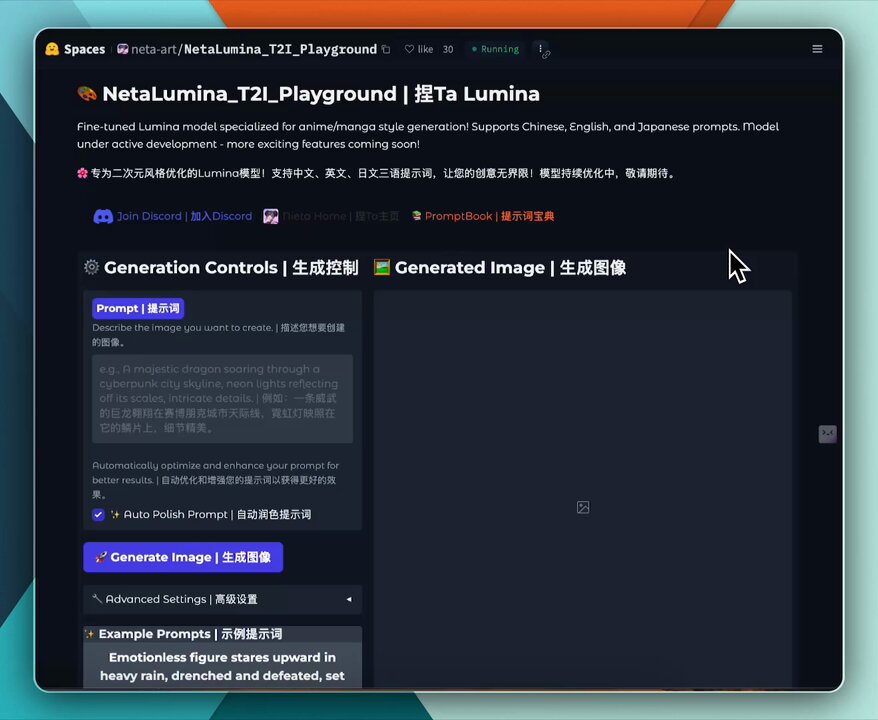Click the Hugging Face Spaces logo
Image resolution: width=878 pixels, height=720 pixels.
[52, 49]
